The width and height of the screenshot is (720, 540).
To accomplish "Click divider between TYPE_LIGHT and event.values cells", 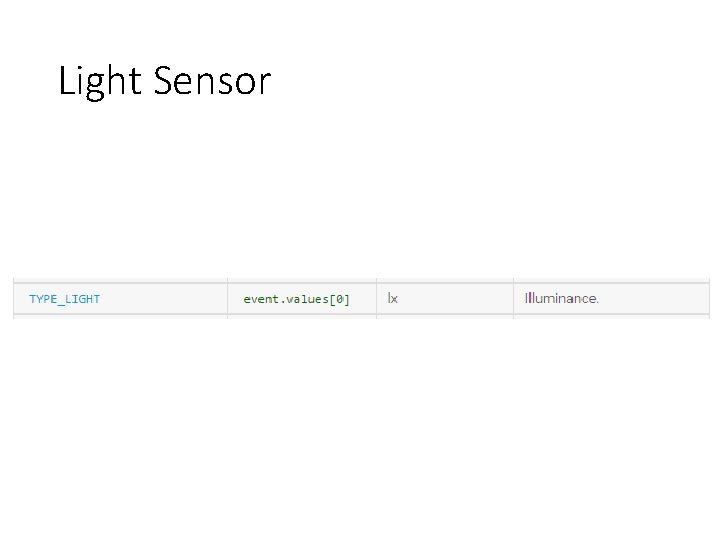I will coord(227,299).
